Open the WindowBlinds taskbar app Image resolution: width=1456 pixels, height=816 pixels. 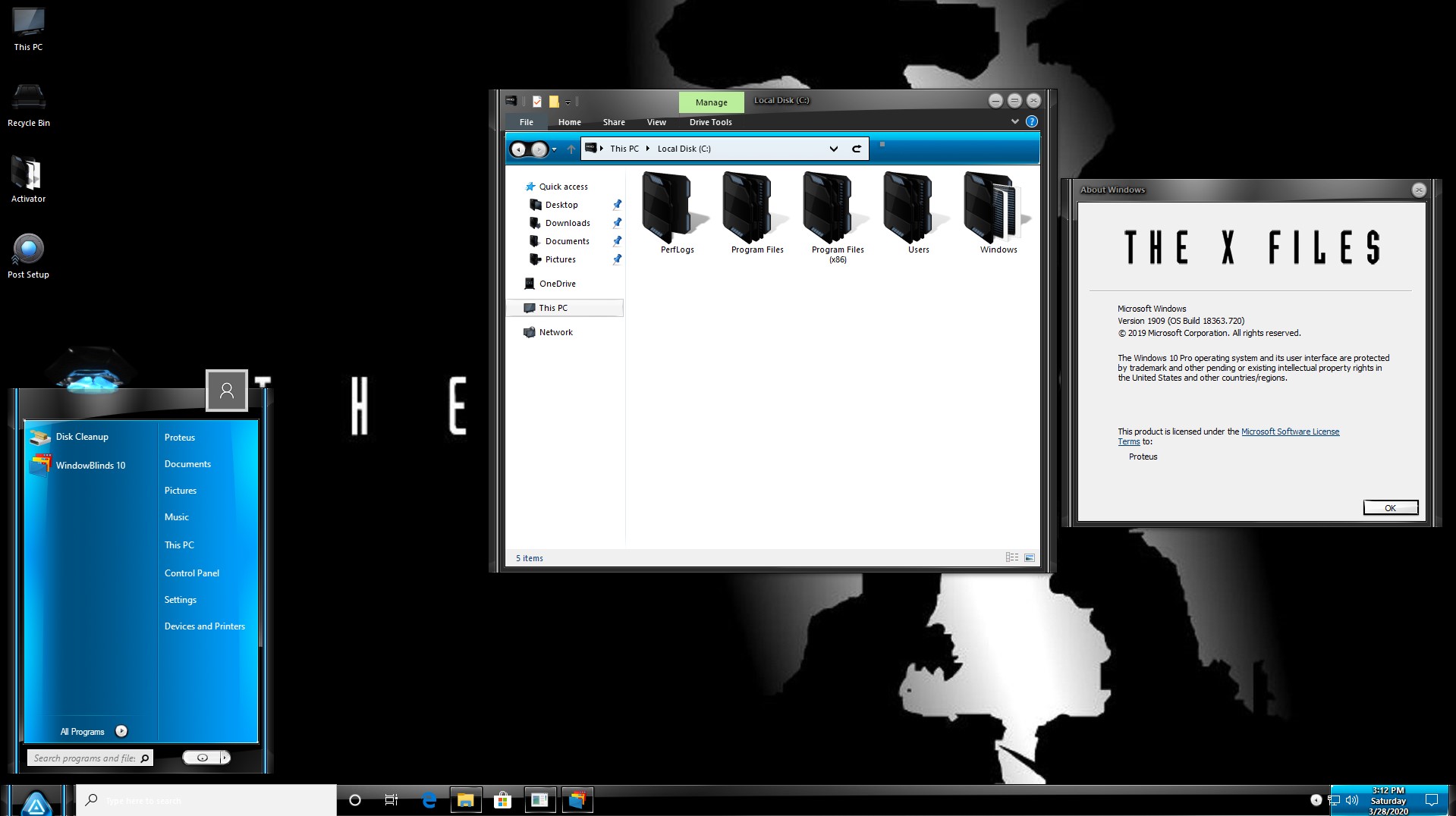coord(577,800)
